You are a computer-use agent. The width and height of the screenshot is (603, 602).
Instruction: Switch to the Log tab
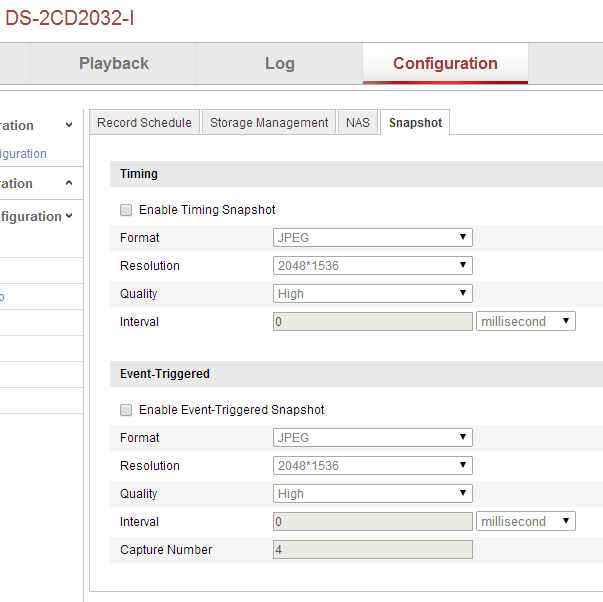pos(280,63)
